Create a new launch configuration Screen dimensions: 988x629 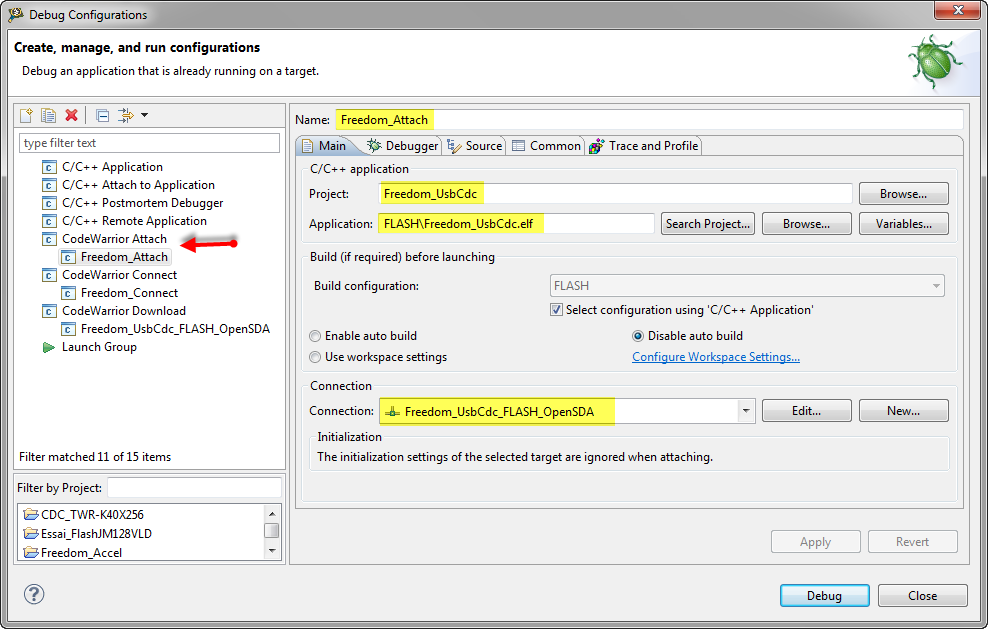tap(25, 114)
